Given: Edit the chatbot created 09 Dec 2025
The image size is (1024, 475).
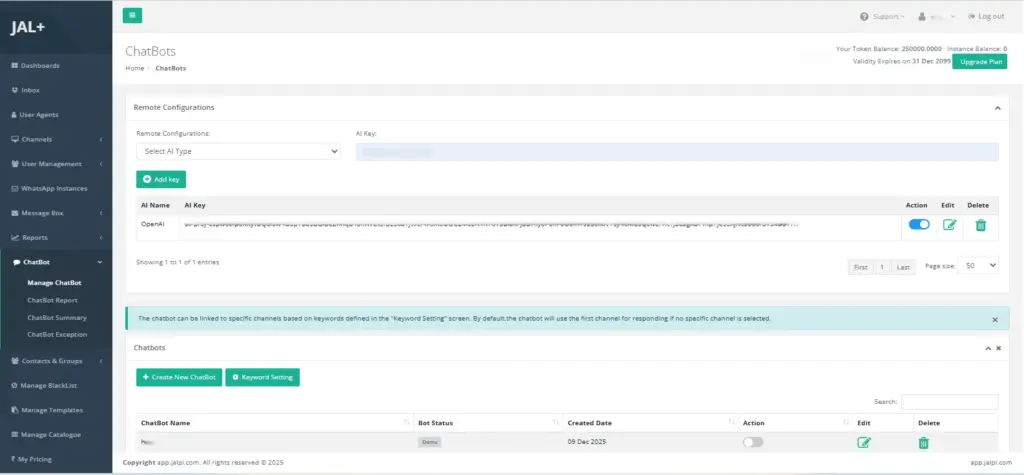Looking at the screenshot, I should click(x=864, y=443).
